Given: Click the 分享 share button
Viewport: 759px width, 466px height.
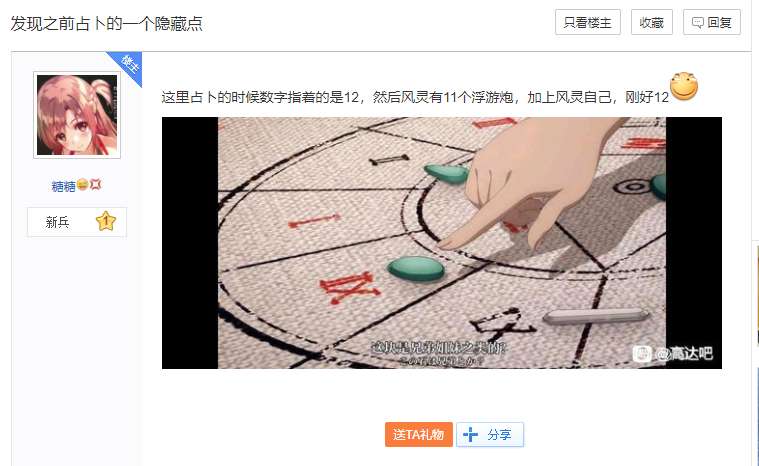Looking at the screenshot, I should click(490, 435).
